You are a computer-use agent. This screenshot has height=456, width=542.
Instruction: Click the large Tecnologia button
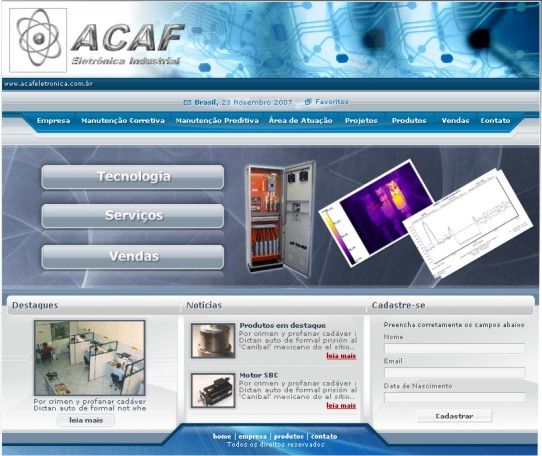point(133,177)
